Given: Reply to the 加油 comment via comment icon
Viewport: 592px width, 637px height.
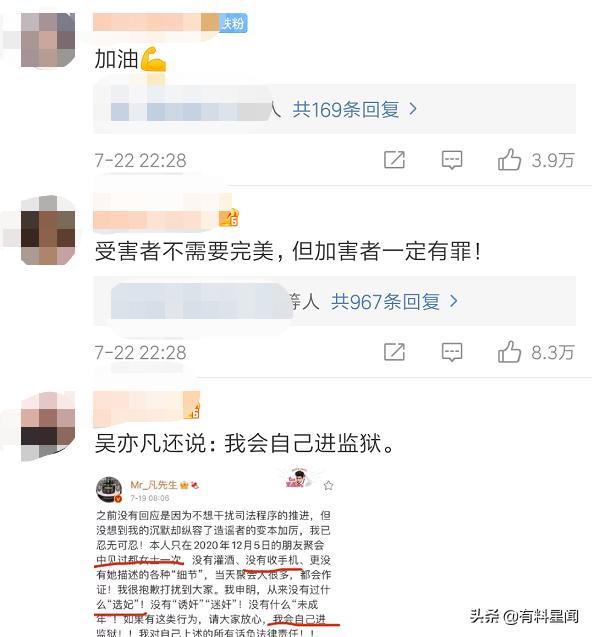Looking at the screenshot, I should tap(452, 160).
